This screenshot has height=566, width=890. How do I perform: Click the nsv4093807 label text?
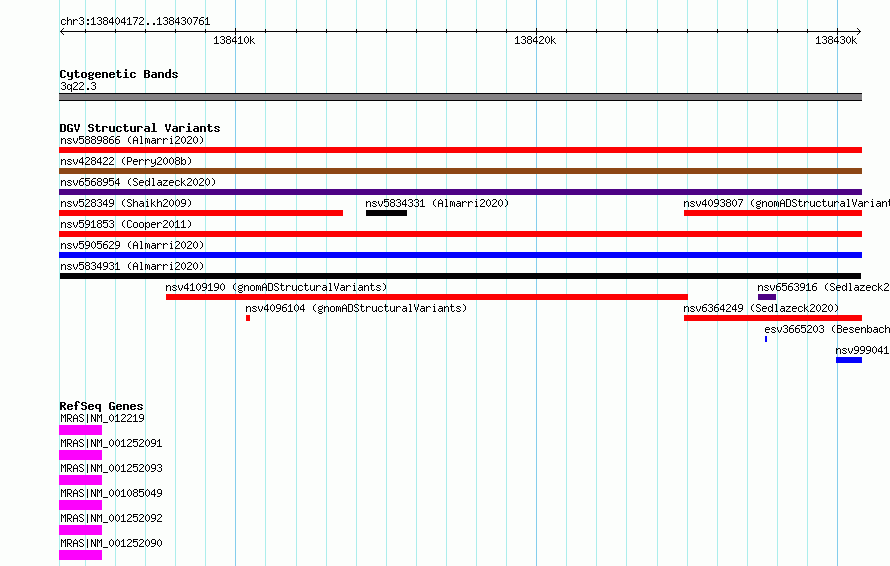[x=787, y=203]
